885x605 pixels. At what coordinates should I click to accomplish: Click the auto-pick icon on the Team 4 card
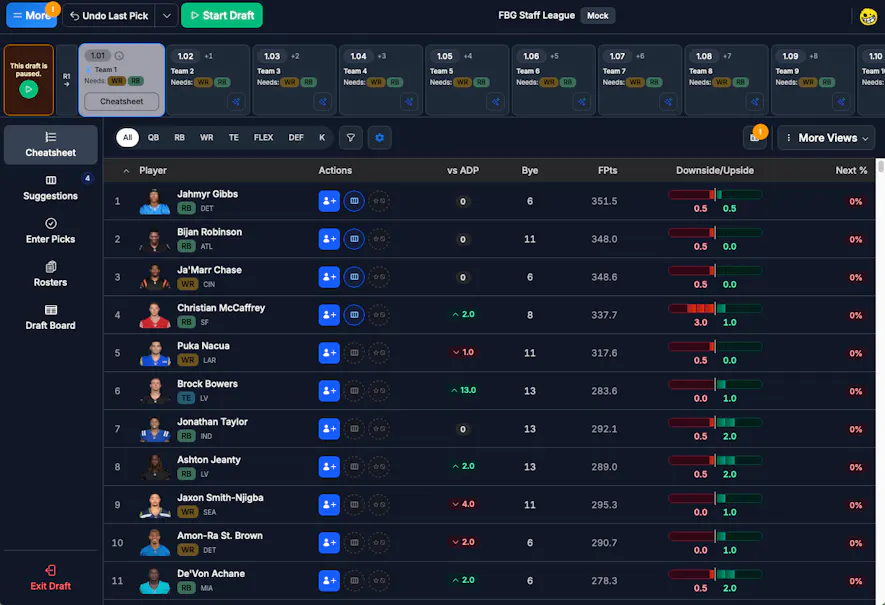(x=409, y=102)
